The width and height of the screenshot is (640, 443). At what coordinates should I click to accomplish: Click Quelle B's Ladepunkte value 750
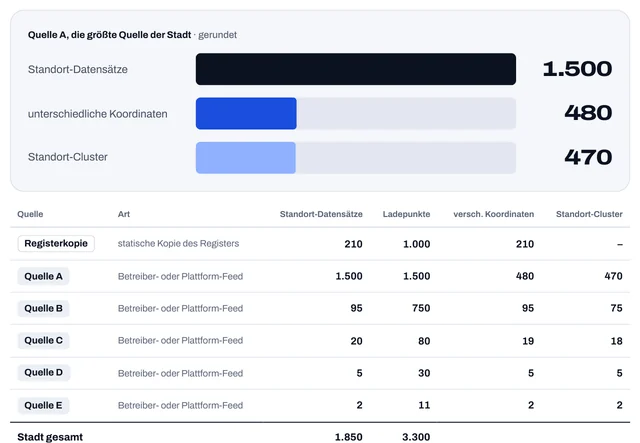[x=421, y=308]
